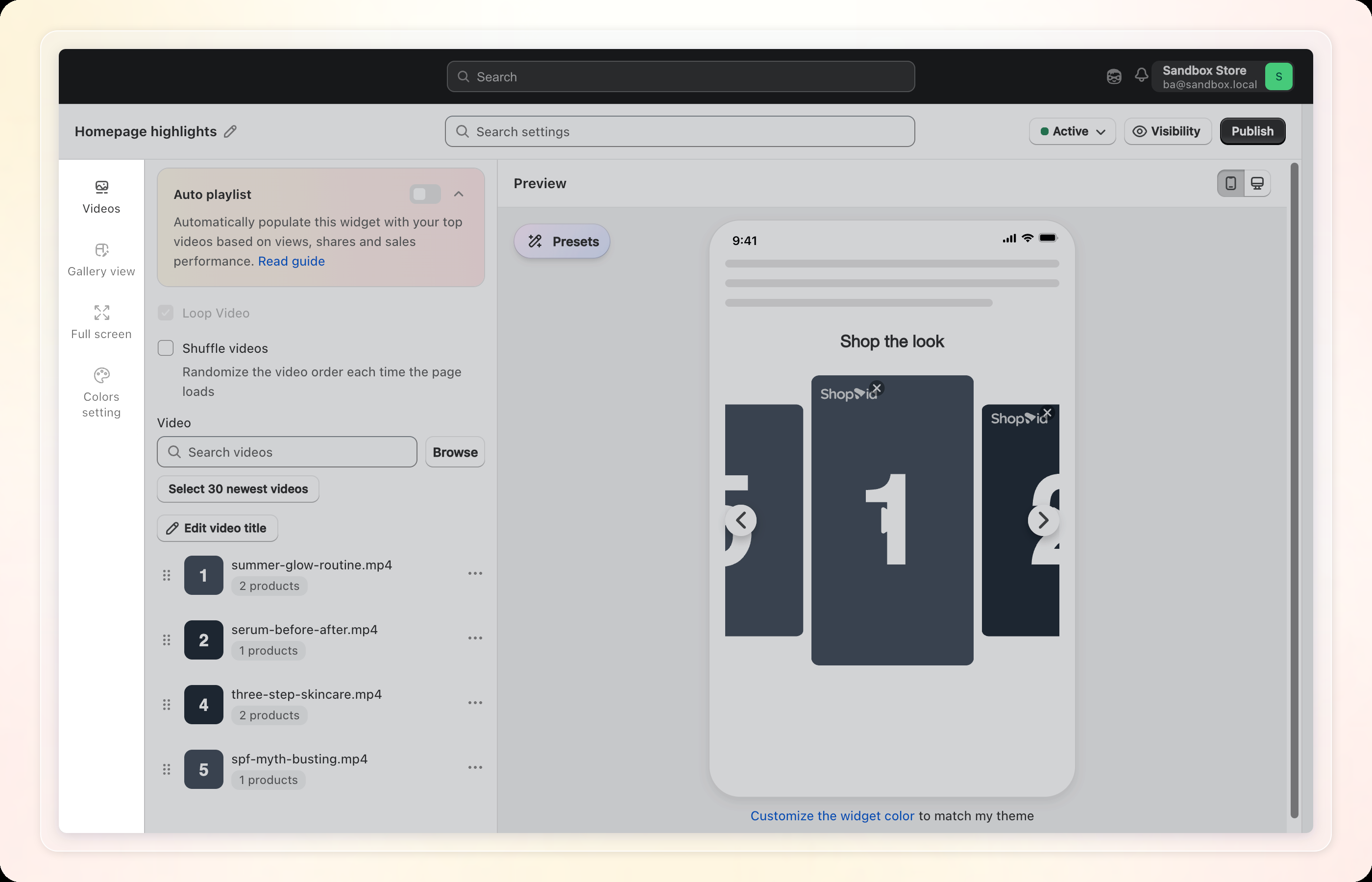Enable the Shuffle videos checkbox

(166, 348)
